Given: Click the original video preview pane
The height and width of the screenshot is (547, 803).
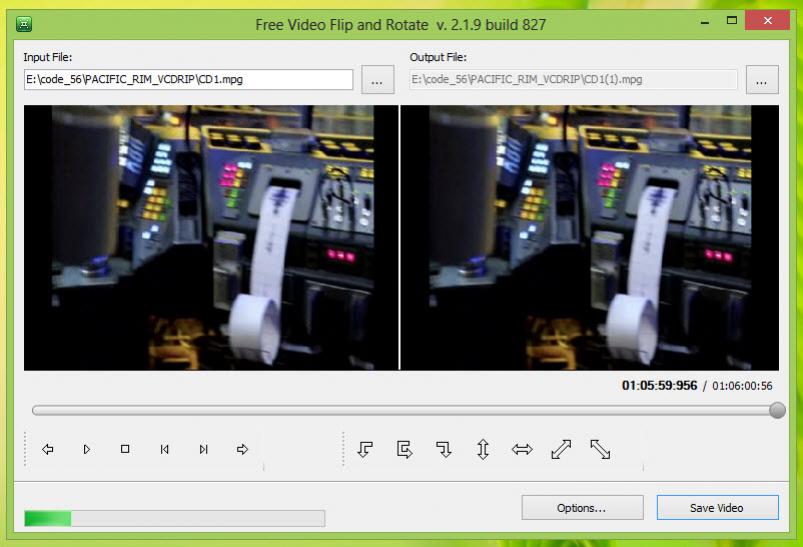Looking at the screenshot, I should (211, 238).
